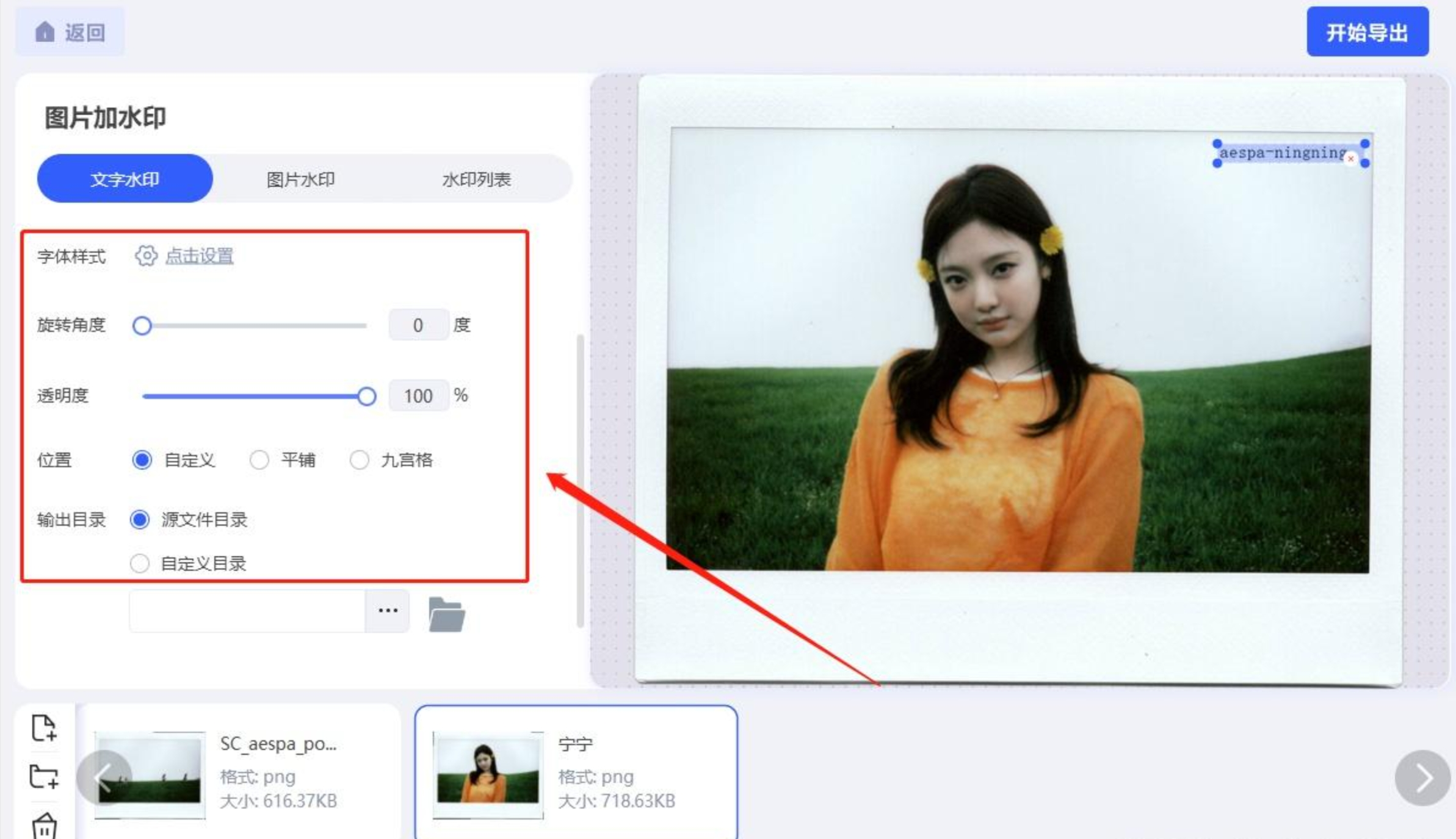
Task: Switch to the 图片水印 tab
Action: coord(300,179)
